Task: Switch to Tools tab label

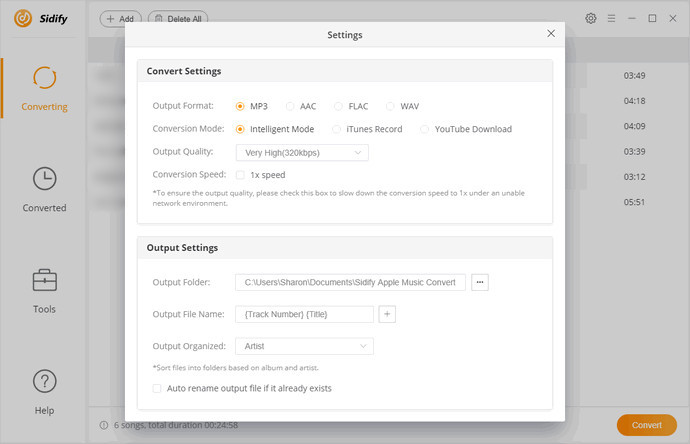Action: click(x=44, y=309)
